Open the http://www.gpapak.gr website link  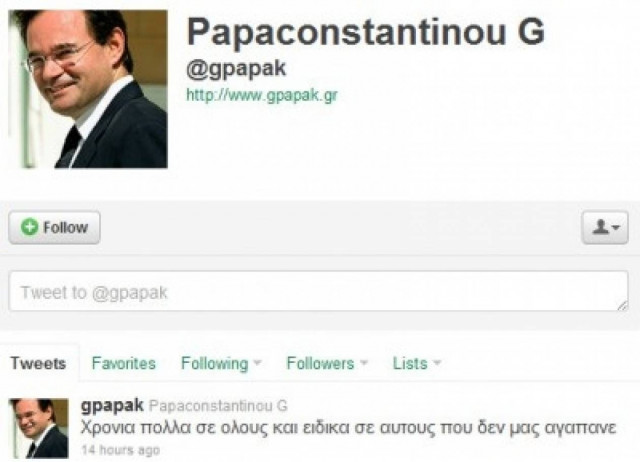click(262, 96)
